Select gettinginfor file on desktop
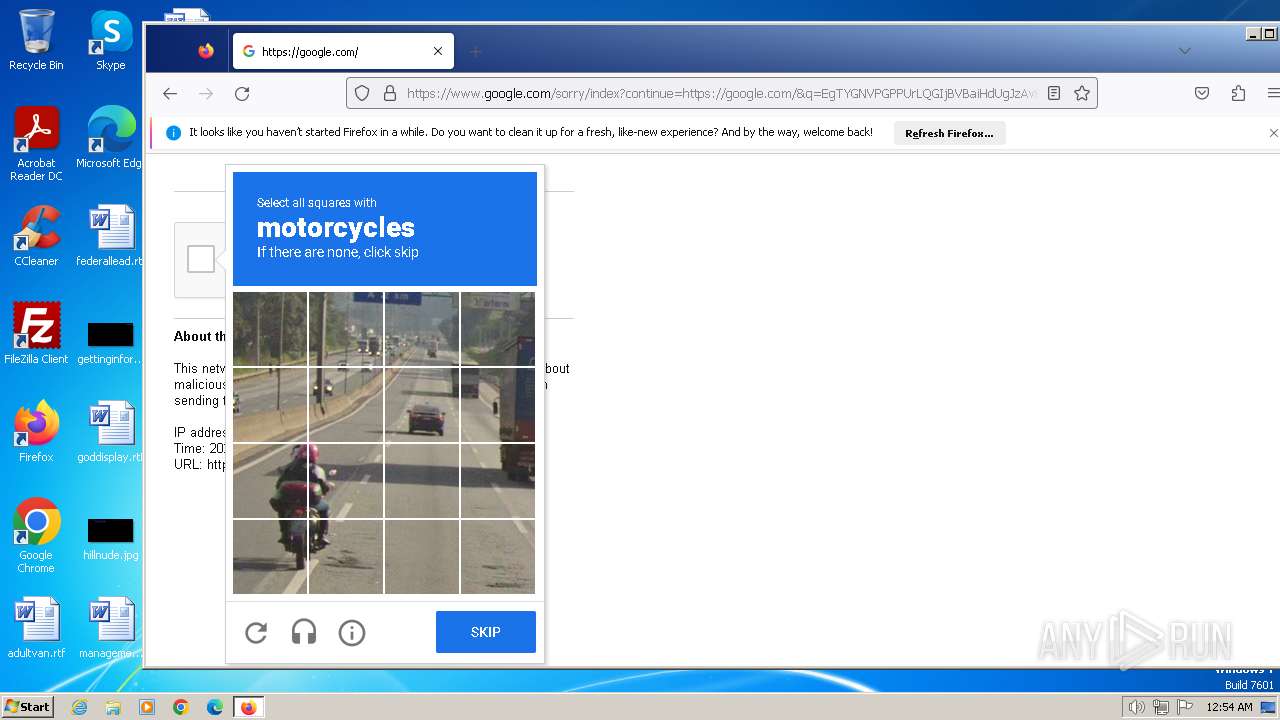This screenshot has height=720, width=1280. coord(111,342)
